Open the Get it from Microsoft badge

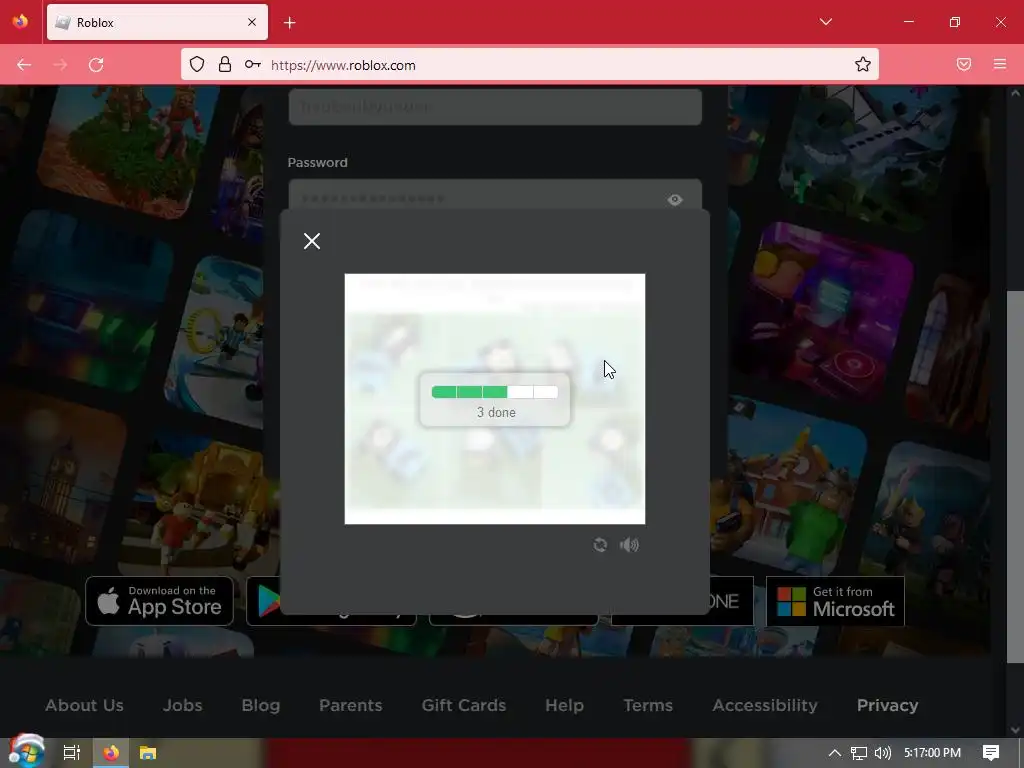point(835,601)
